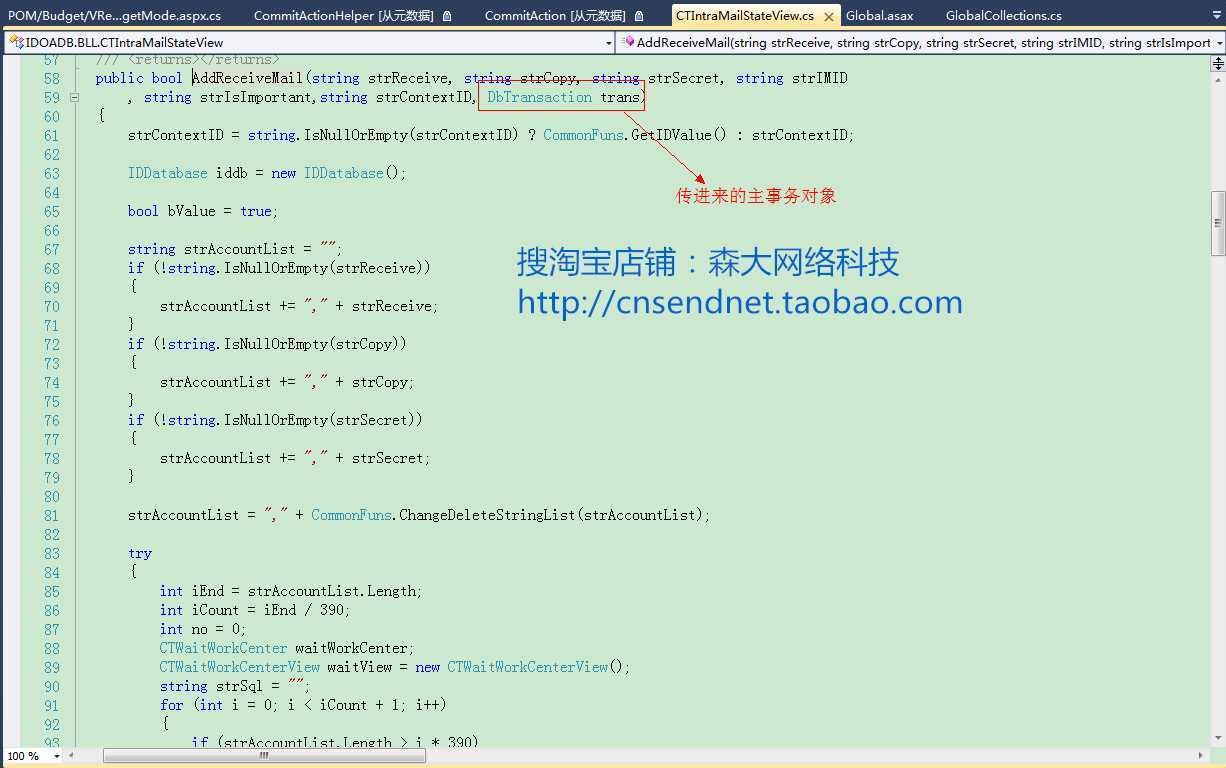Click "strAccountList += "," + strCopy;" line
Screen dimensions: 1226x768
287,382
